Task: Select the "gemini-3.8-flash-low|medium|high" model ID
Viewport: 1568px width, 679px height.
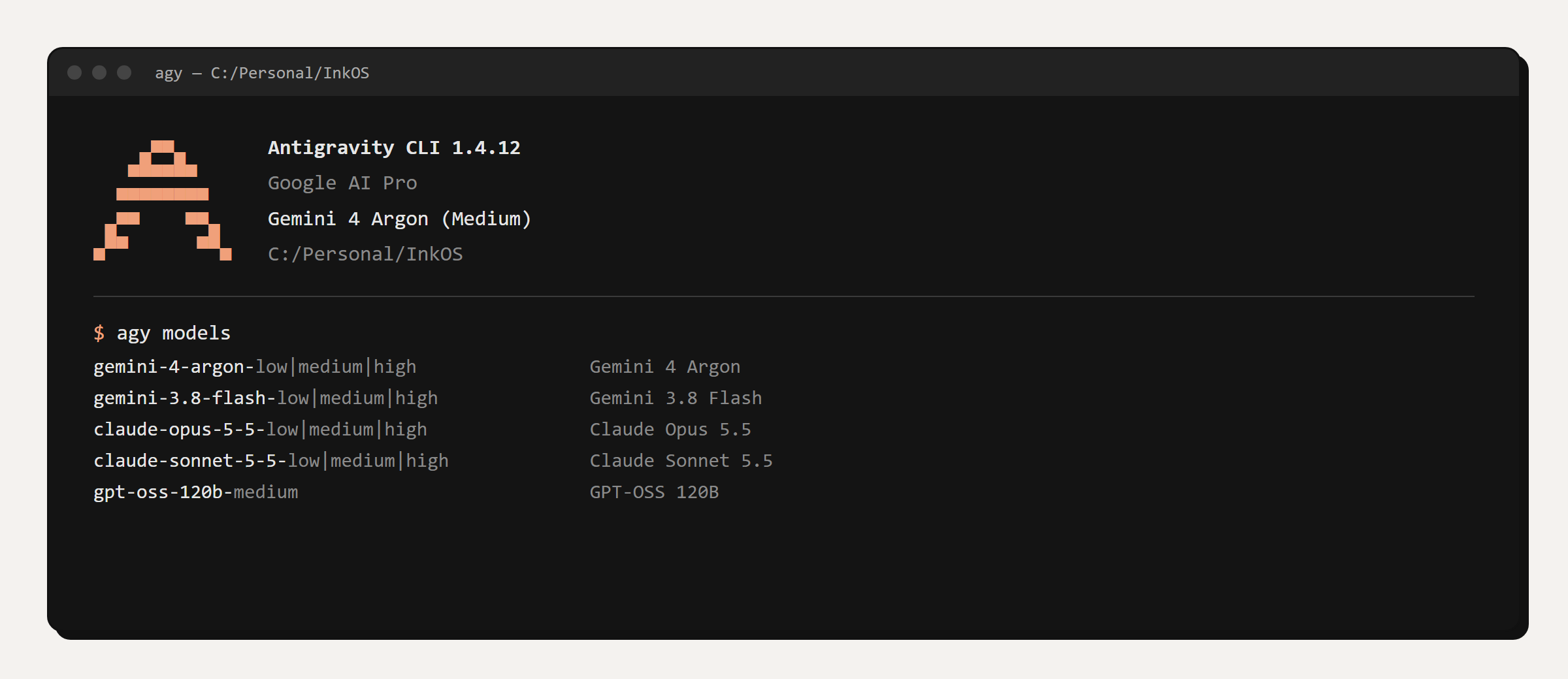Action: click(266, 398)
